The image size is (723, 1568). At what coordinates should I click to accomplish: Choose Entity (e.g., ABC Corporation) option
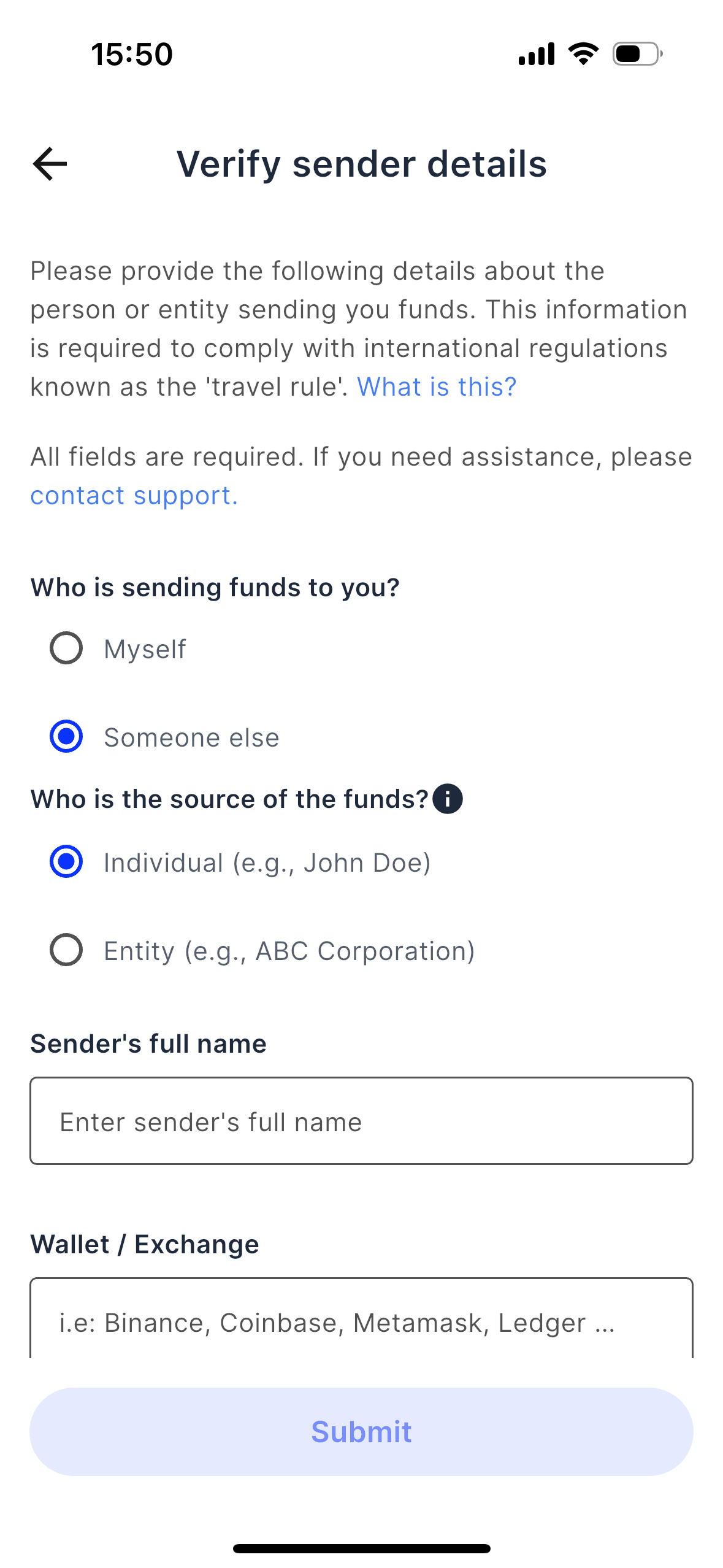click(66, 950)
